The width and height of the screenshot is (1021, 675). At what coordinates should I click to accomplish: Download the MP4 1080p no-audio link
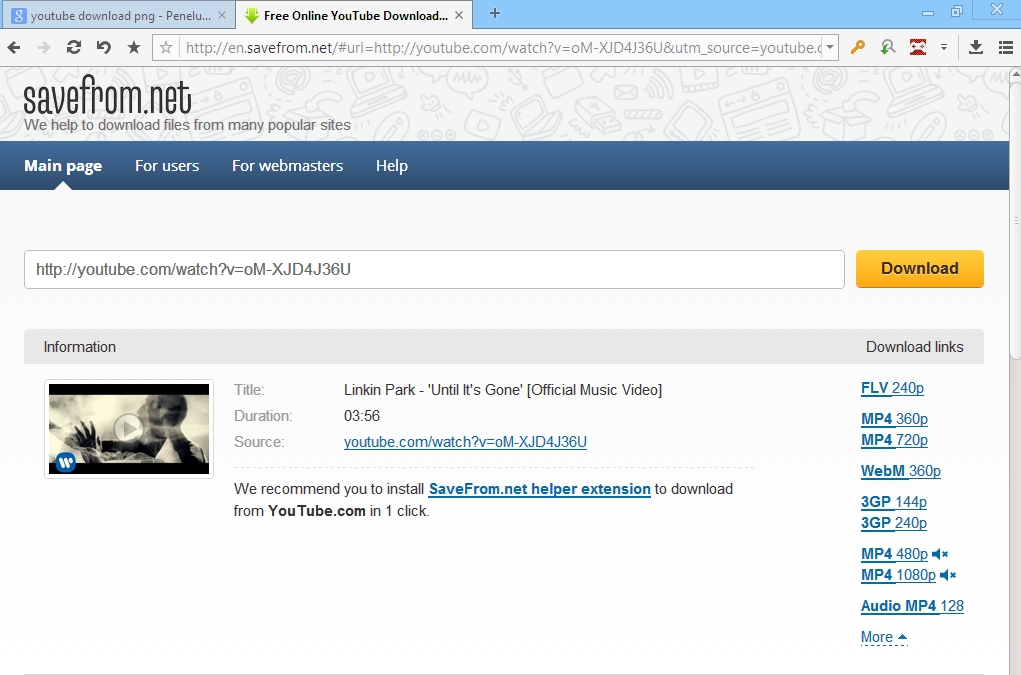coord(898,575)
